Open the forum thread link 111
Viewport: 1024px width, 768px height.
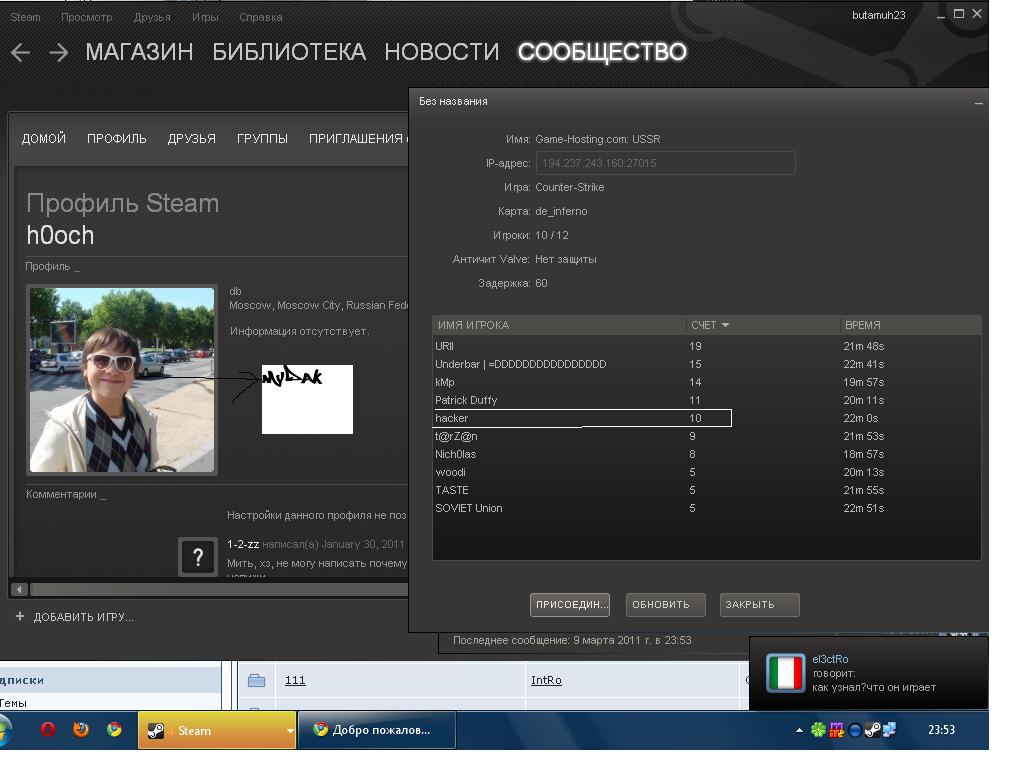[x=295, y=680]
